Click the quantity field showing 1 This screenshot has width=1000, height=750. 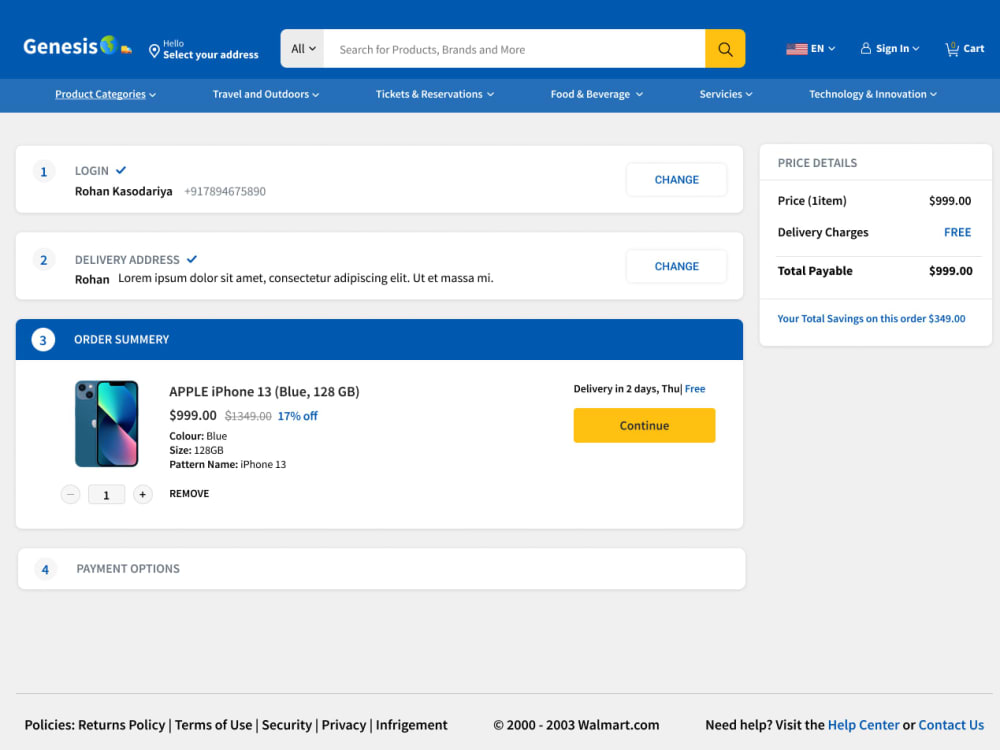coord(106,495)
